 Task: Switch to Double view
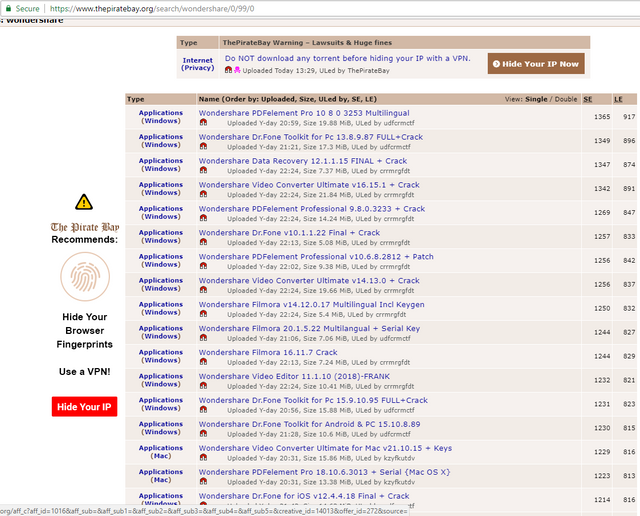tap(566, 99)
